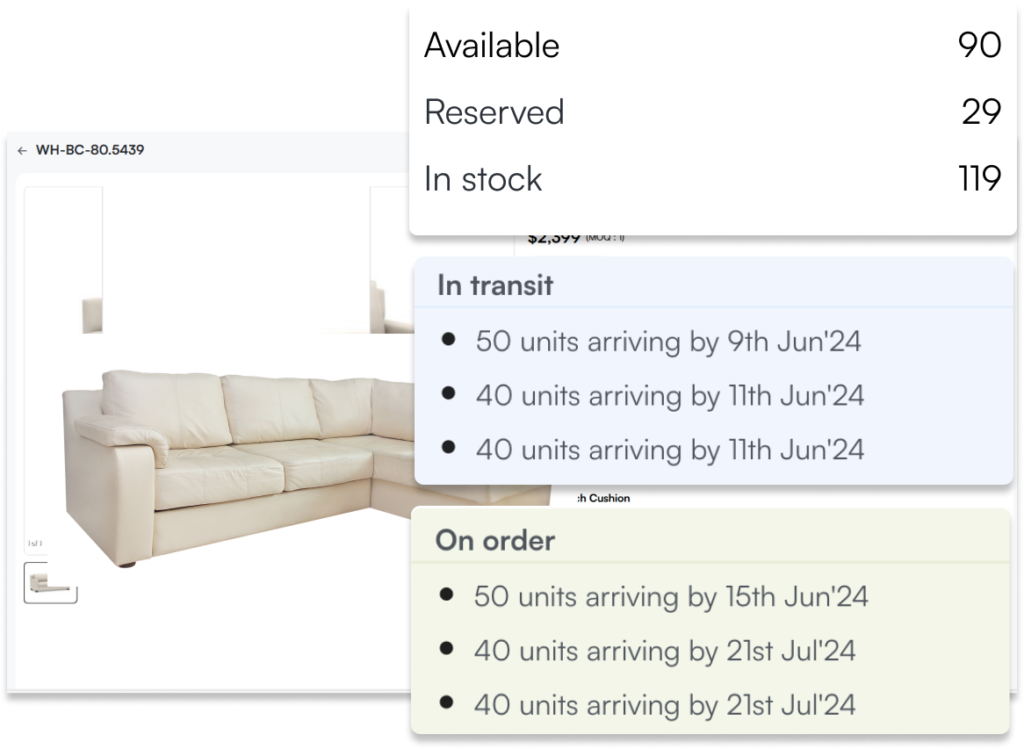Click the back arrow beside WH-BC-80.5439
1024x749 pixels.
point(22,151)
